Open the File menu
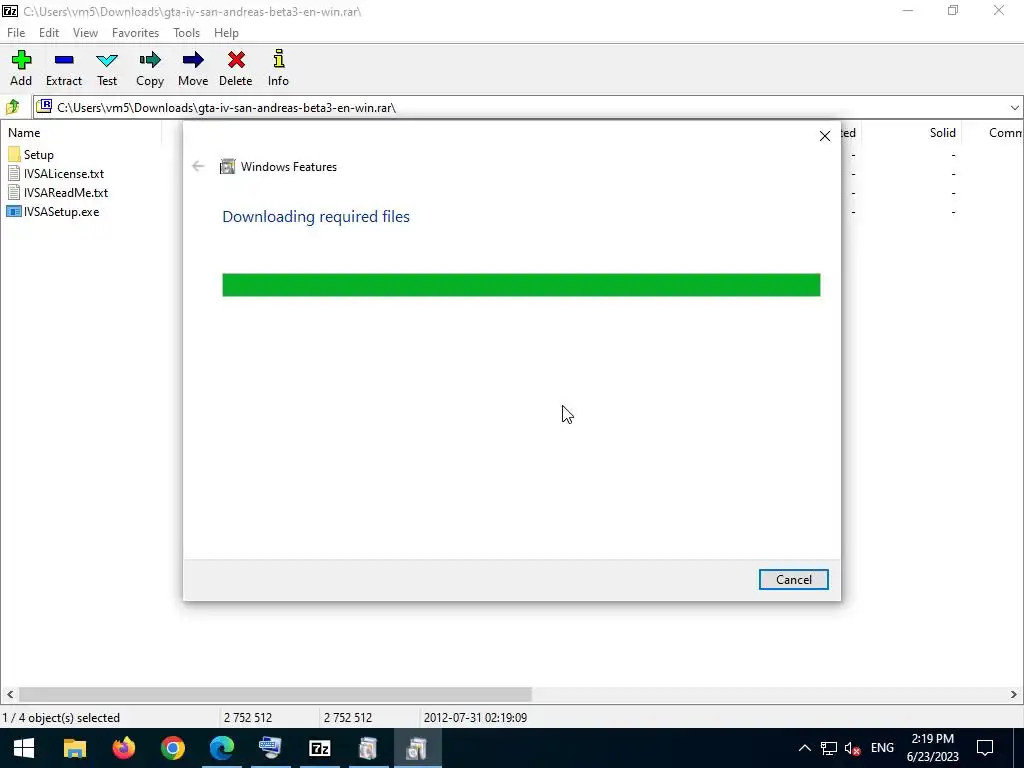This screenshot has height=768, width=1024. click(x=16, y=33)
